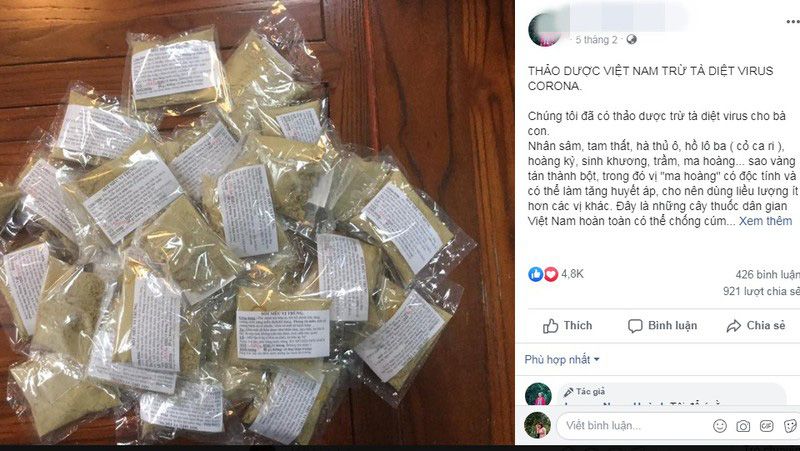Open the 426 bình luận comments count

tap(767, 274)
